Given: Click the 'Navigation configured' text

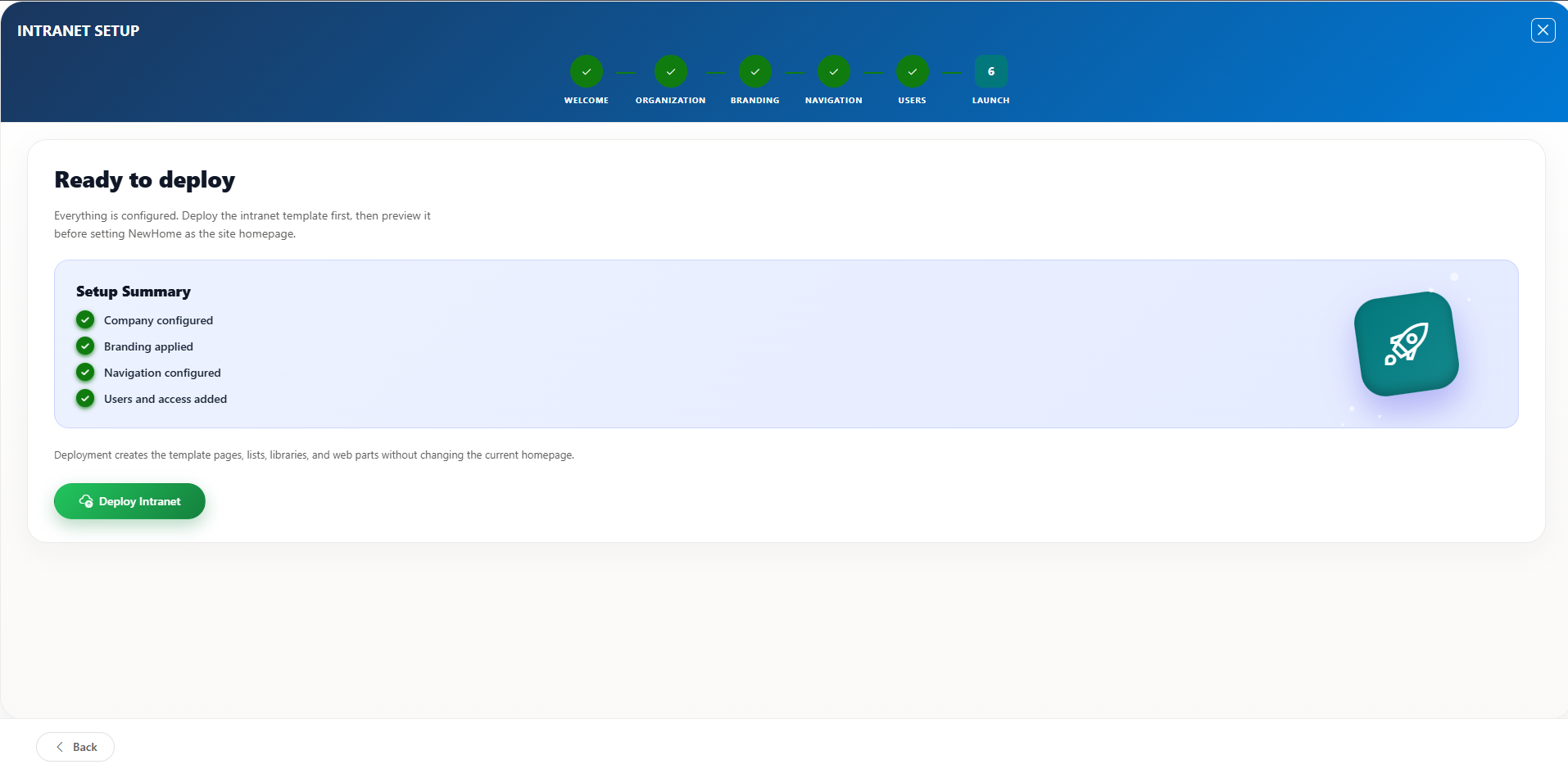Looking at the screenshot, I should [162, 373].
